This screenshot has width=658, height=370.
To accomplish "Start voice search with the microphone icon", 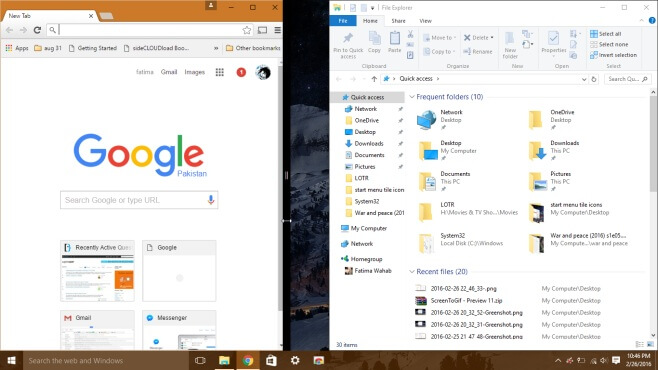I will pyautogui.click(x=211, y=200).
